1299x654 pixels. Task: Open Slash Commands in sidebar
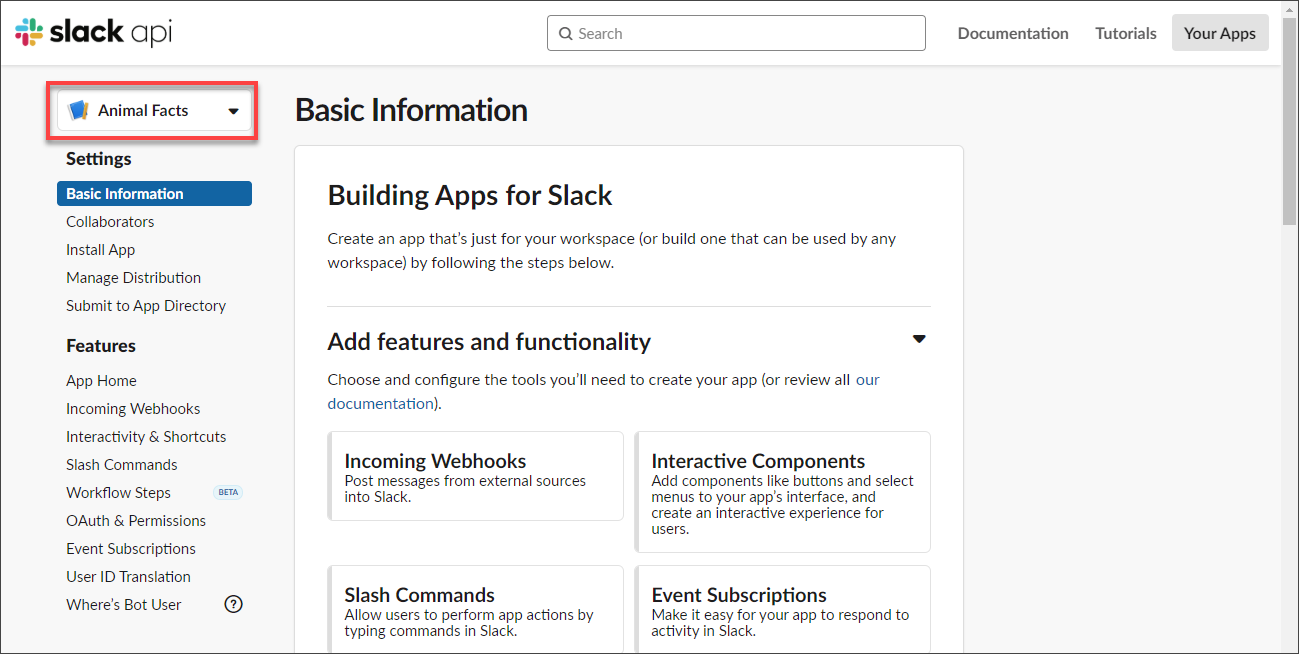[x=122, y=465]
